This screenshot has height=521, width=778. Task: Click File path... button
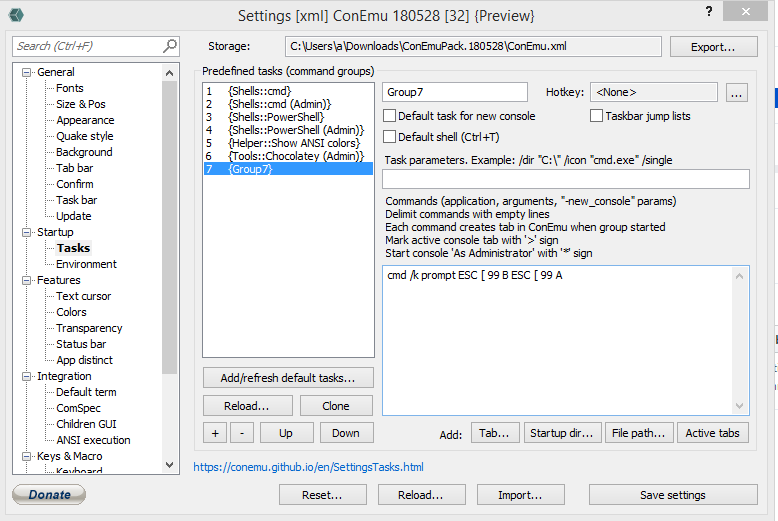coord(639,433)
